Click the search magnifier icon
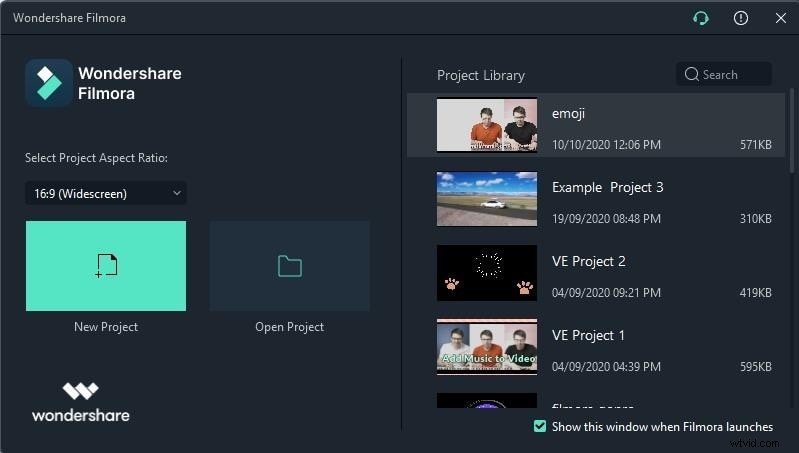This screenshot has height=453, width=799. (691, 74)
